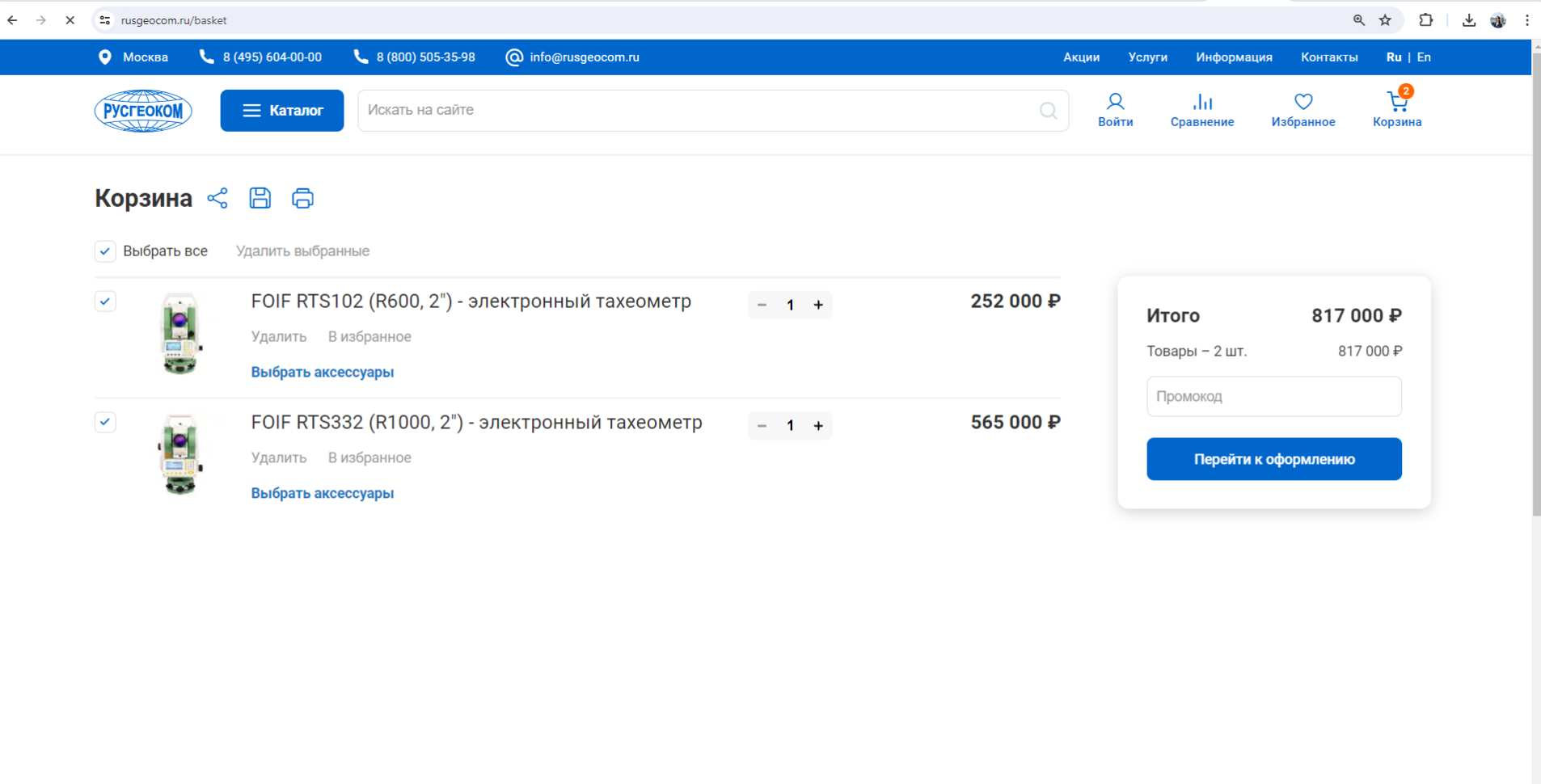This screenshot has width=1541, height=784.
Task: Open the browser extensions puzzle icon
Action: [1426, 20]
